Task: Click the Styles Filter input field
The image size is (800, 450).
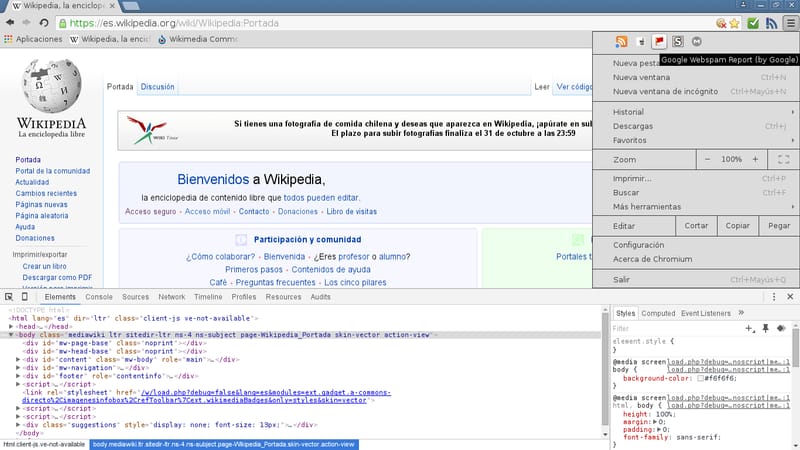Action: coord(676,329)
